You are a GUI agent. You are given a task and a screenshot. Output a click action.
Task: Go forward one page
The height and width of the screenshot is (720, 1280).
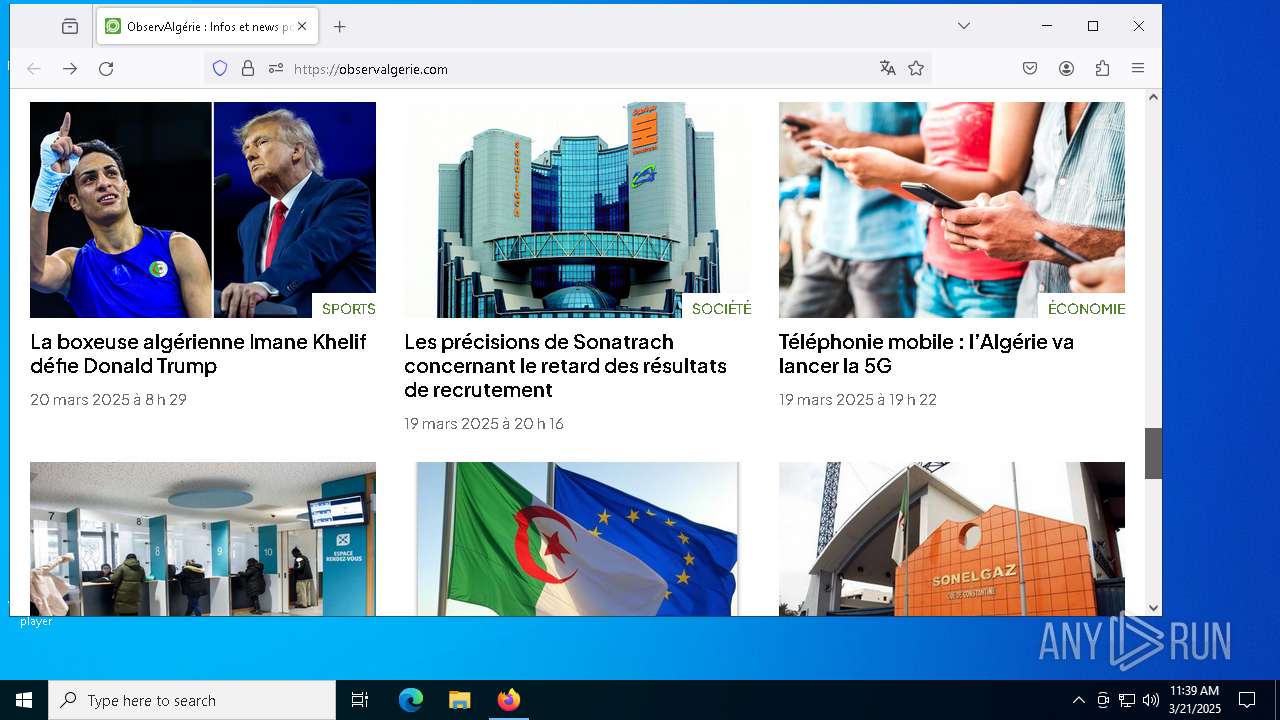pyautogui.click(x=70, y=69)
